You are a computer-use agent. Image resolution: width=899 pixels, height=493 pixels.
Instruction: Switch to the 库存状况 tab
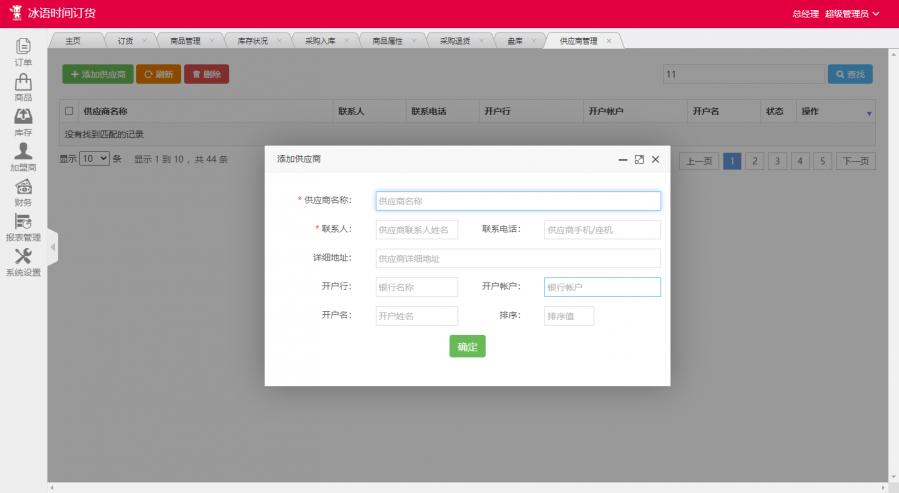coord(252,41)
